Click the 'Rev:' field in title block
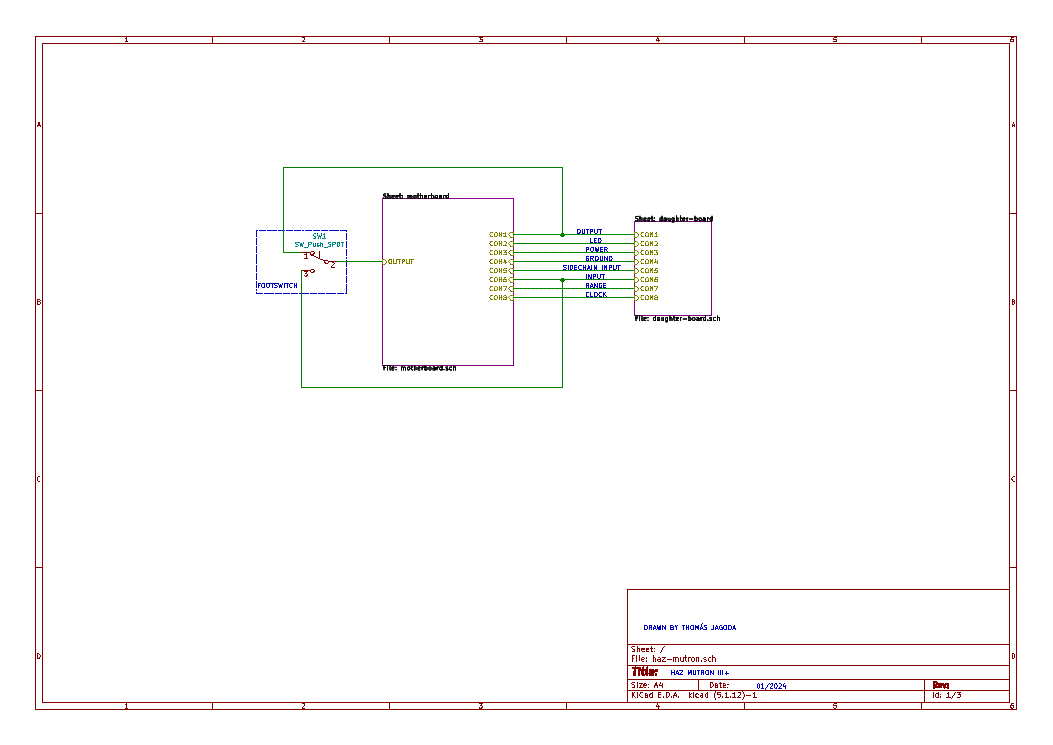The width and height of the screenshot is (1053, 745). (941, 685)
